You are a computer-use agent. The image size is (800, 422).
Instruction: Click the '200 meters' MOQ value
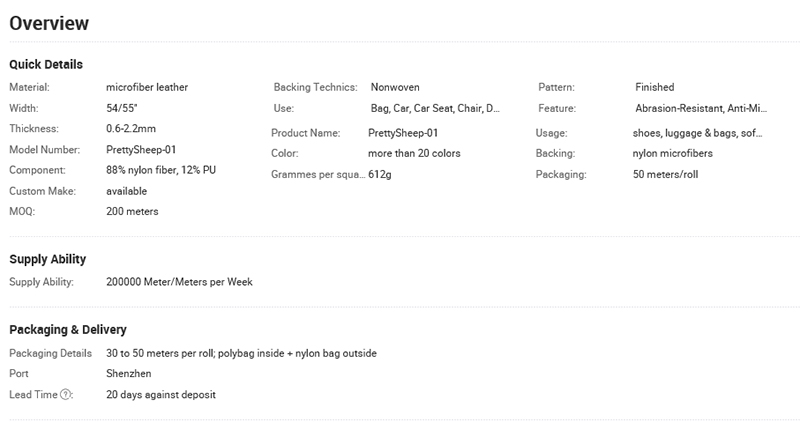pos(132,211)
